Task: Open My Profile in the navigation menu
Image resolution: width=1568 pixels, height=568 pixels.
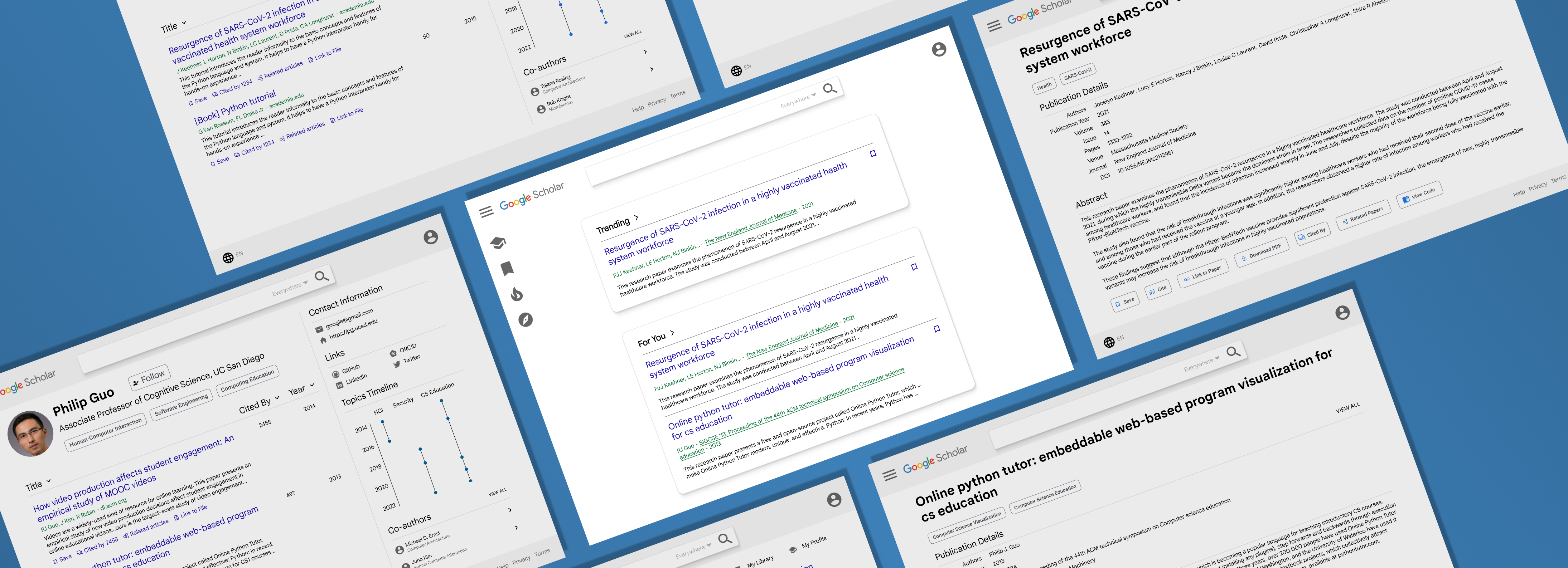Action: pyautogui.click(x=808, y=544)
